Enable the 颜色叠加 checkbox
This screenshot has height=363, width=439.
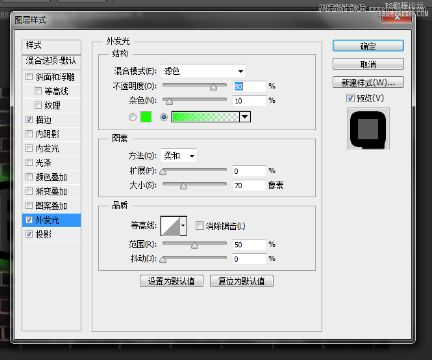click(x=29, y=177)
